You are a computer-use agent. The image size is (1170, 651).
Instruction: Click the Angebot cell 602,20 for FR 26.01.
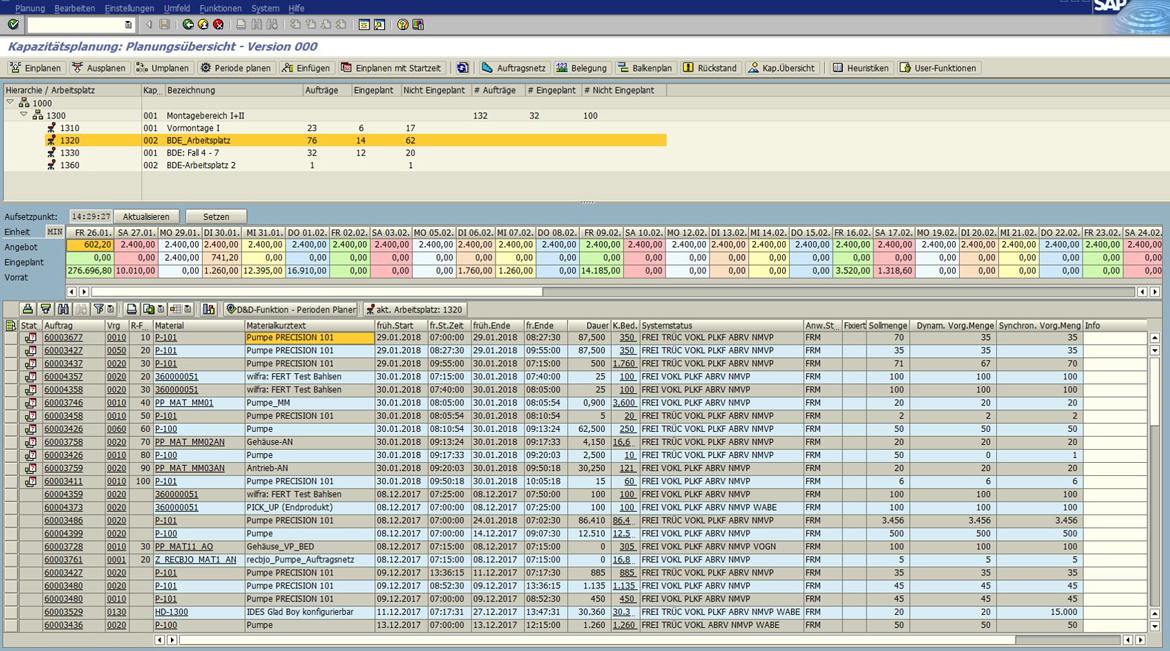90,244
